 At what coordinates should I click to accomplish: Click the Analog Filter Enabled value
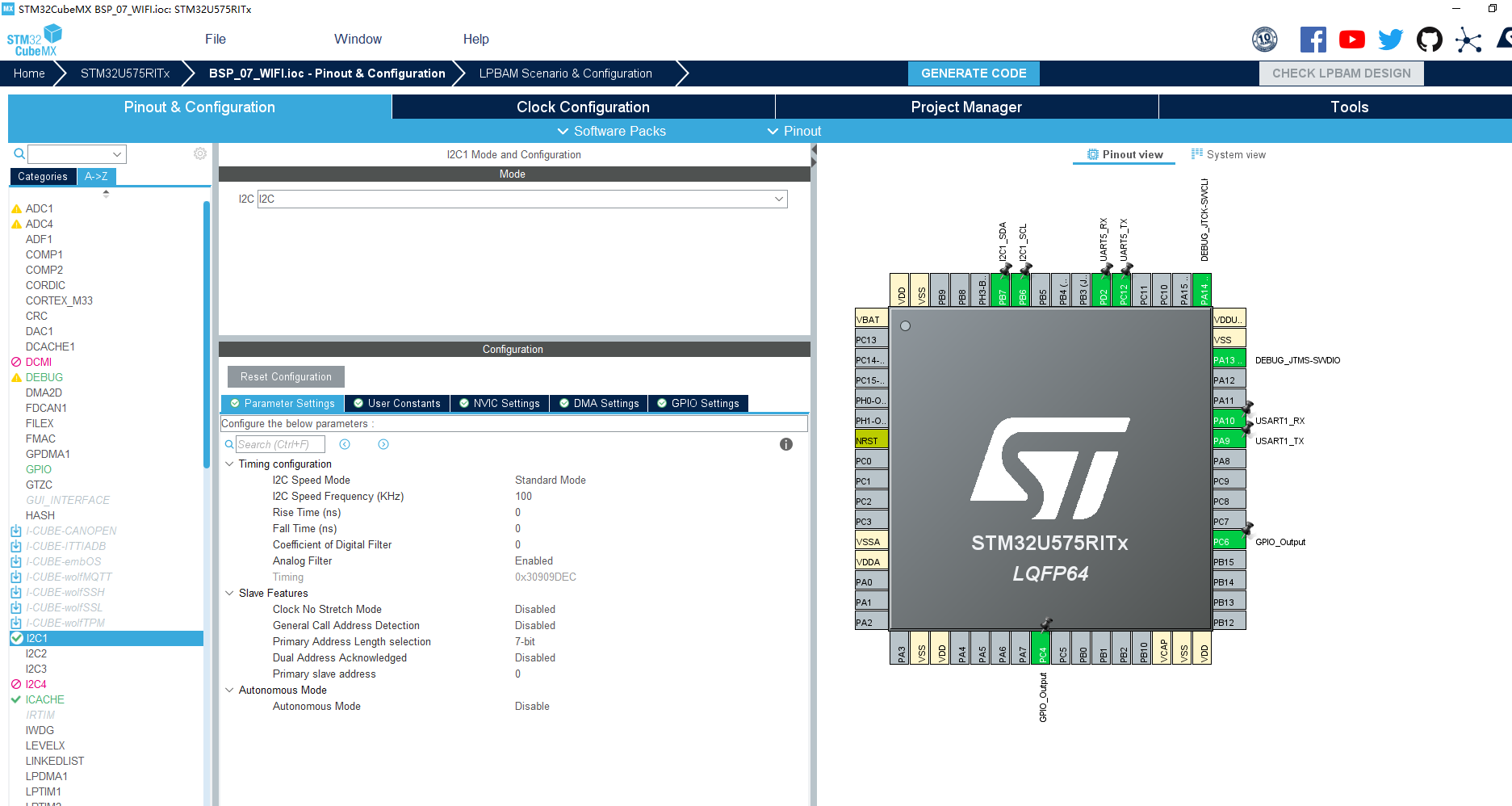click(x=534, y=560)
